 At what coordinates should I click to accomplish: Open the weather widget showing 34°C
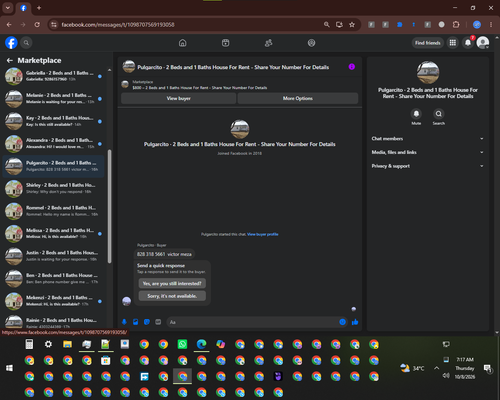tap(412, 368)
